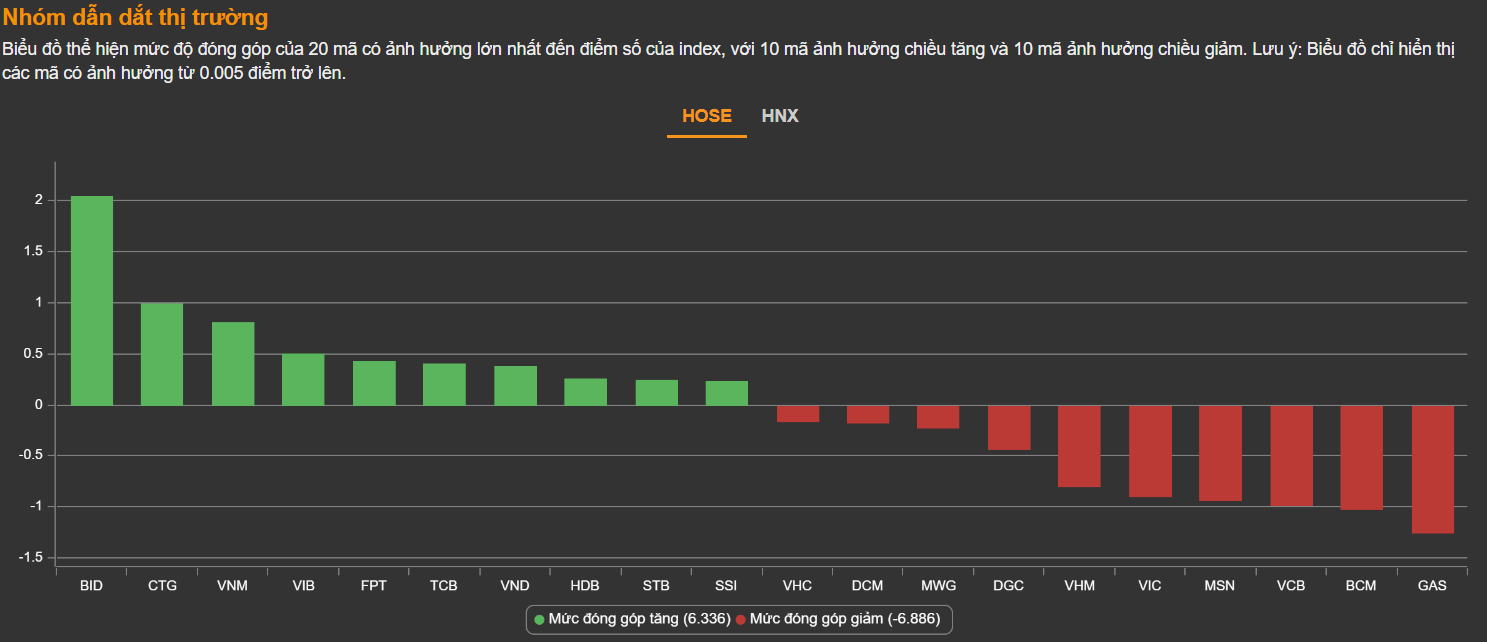Select the green VIB bar
Screen dimensions: 1487x642
click(x=303, y=379)
